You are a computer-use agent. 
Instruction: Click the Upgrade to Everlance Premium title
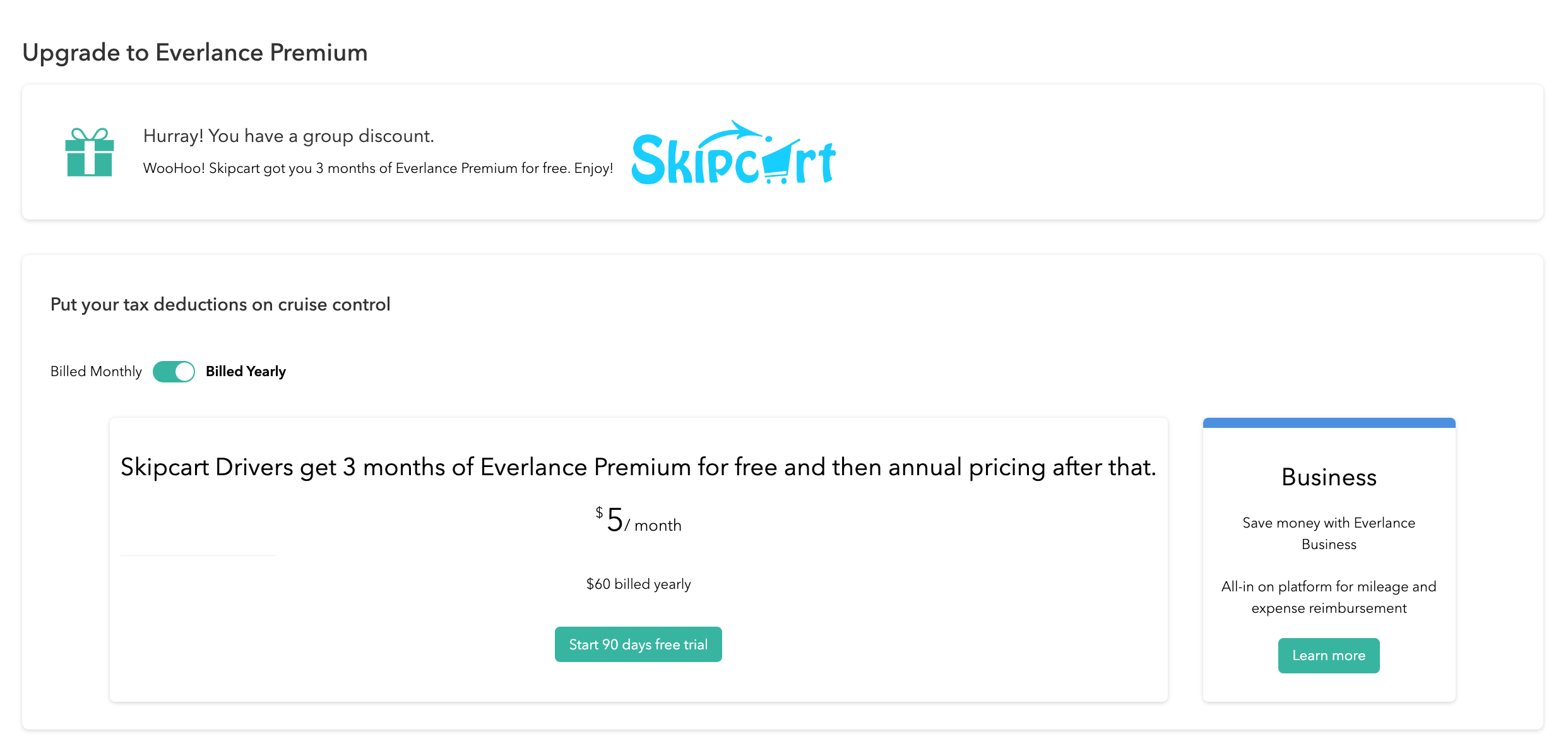click(195, 52)
